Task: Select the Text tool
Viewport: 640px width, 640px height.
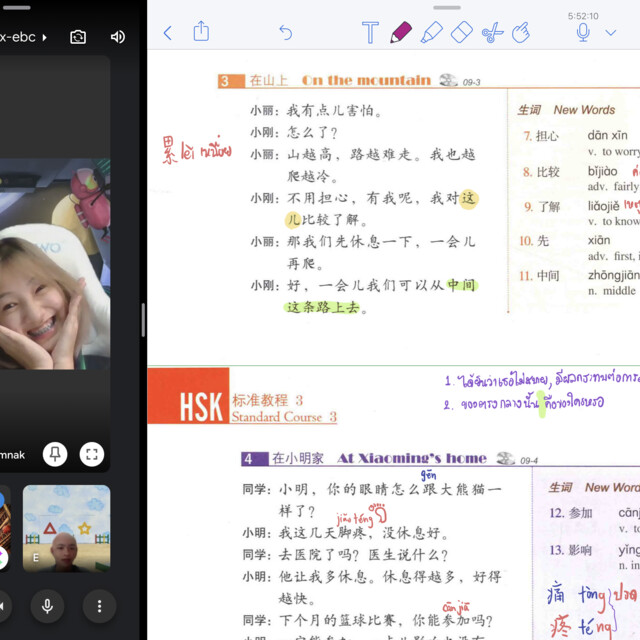Action: tap(370, 32)
